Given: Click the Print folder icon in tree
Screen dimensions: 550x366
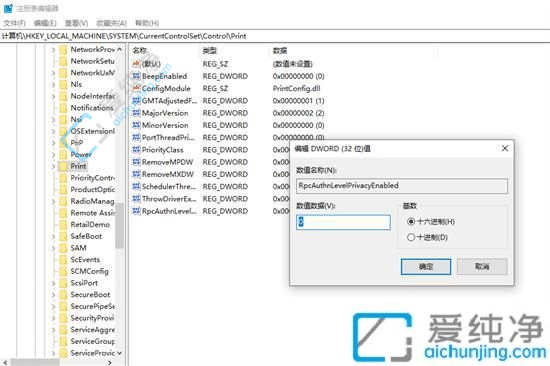Looking at the screenshot, I should pyautogui.click(x=63, y=166).
